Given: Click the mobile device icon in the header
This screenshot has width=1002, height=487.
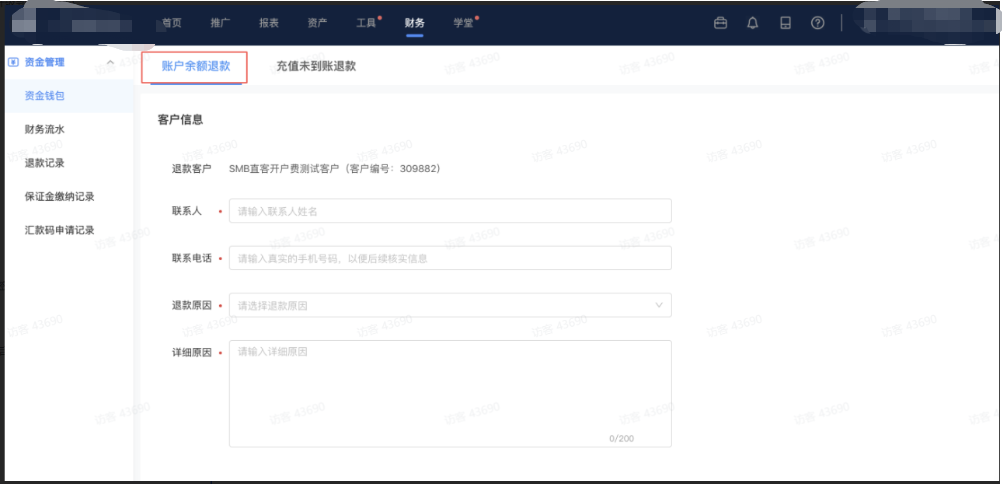Looking at the screenshot, I should [785, 23].
